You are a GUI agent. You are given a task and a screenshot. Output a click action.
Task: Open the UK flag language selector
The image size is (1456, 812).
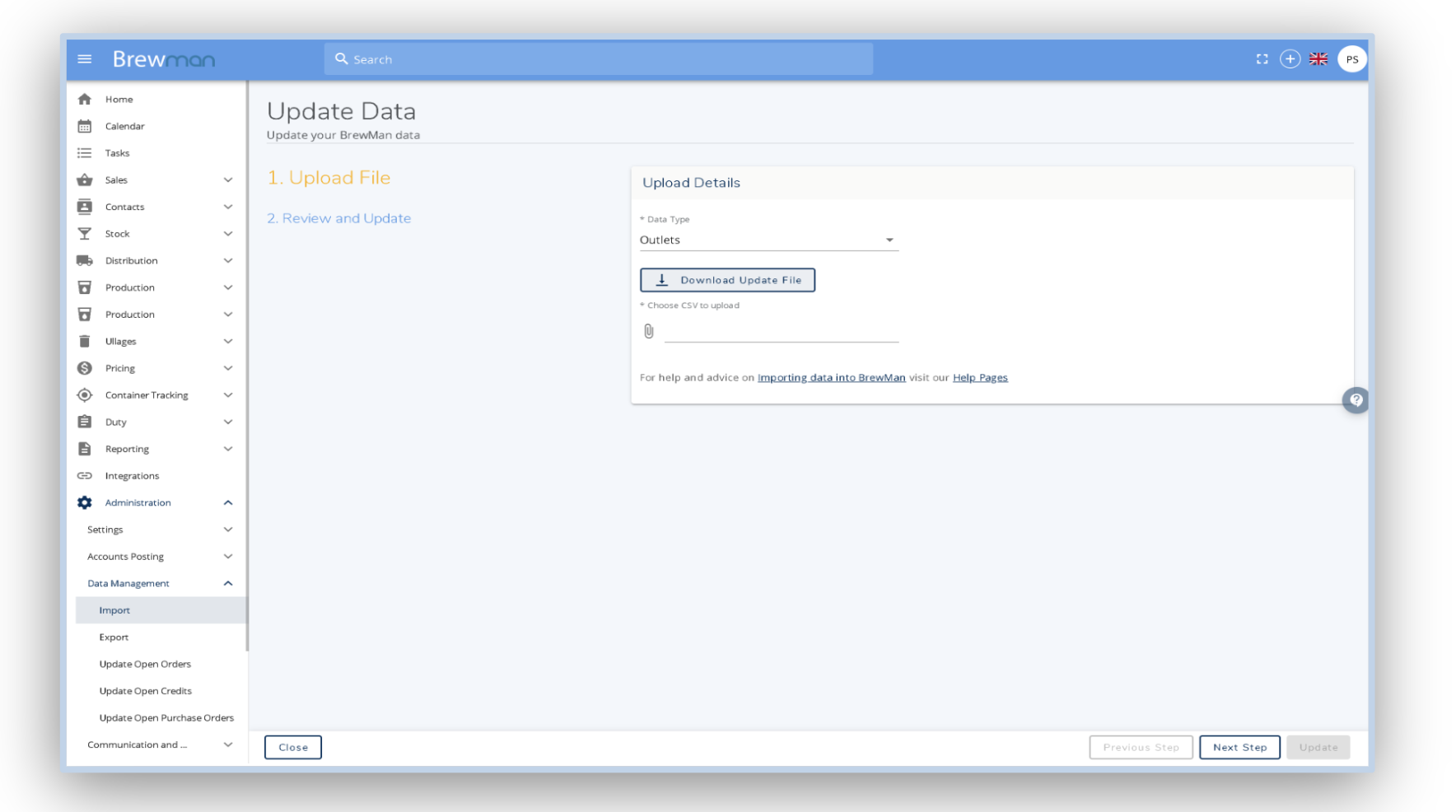(1318, 59)
